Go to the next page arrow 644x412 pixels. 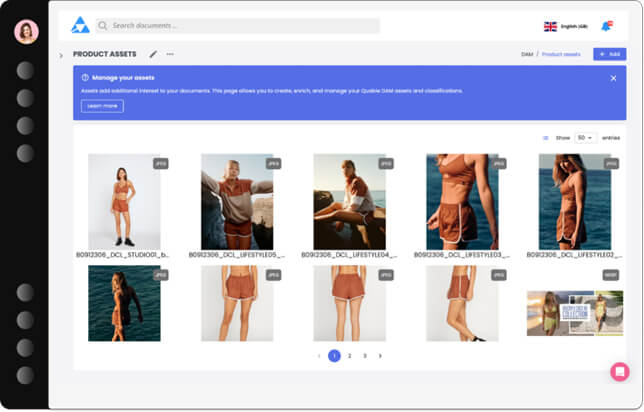[380, 356]
